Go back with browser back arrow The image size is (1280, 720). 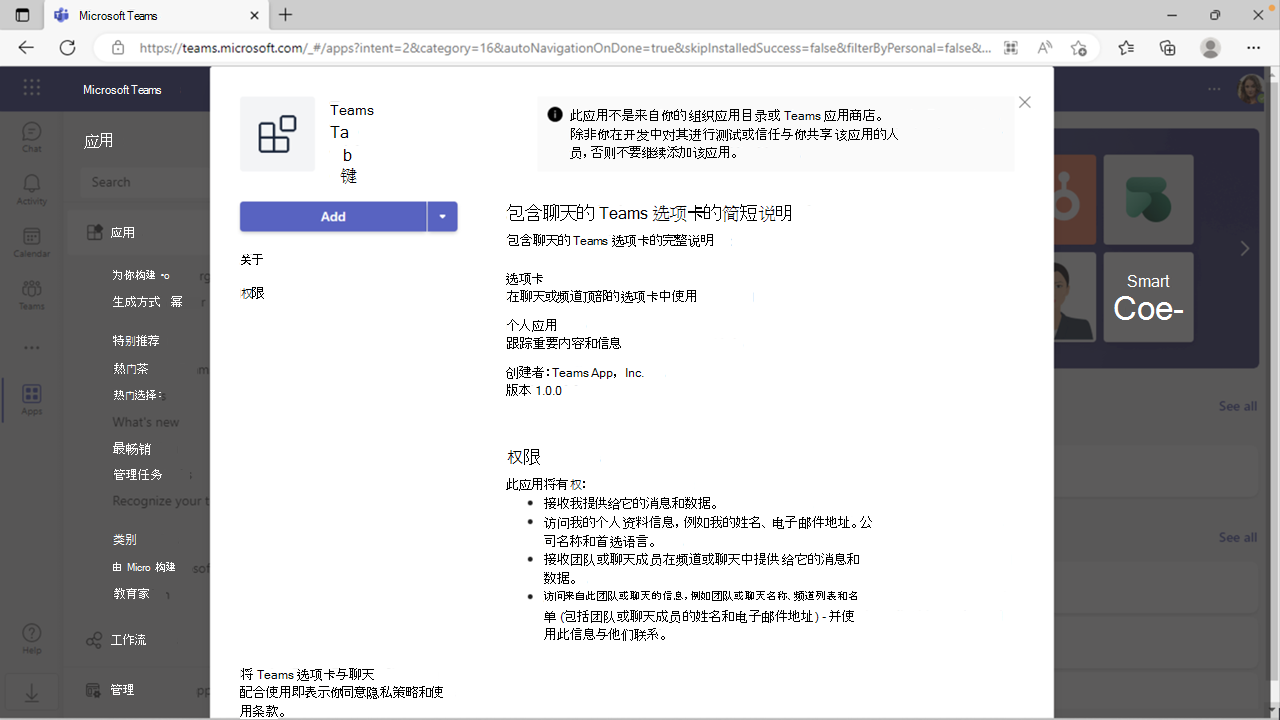[26, 48]
